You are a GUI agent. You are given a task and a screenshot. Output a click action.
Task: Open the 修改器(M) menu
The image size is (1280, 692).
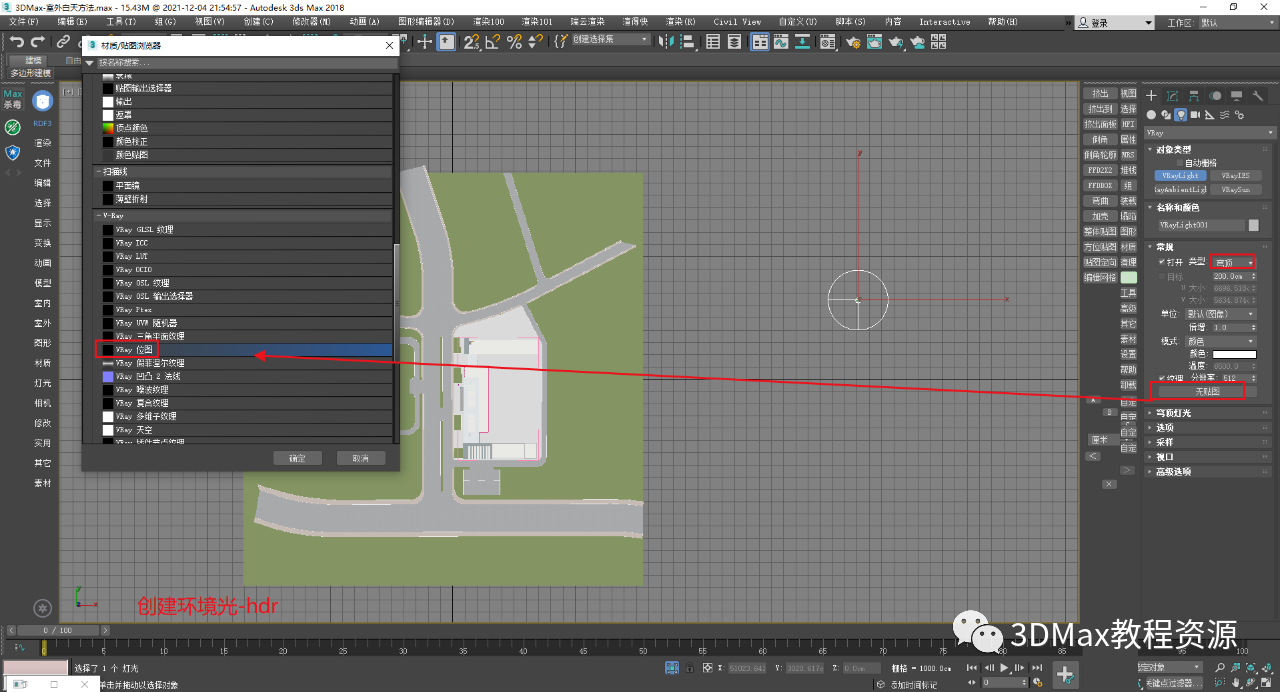(311, 22)
